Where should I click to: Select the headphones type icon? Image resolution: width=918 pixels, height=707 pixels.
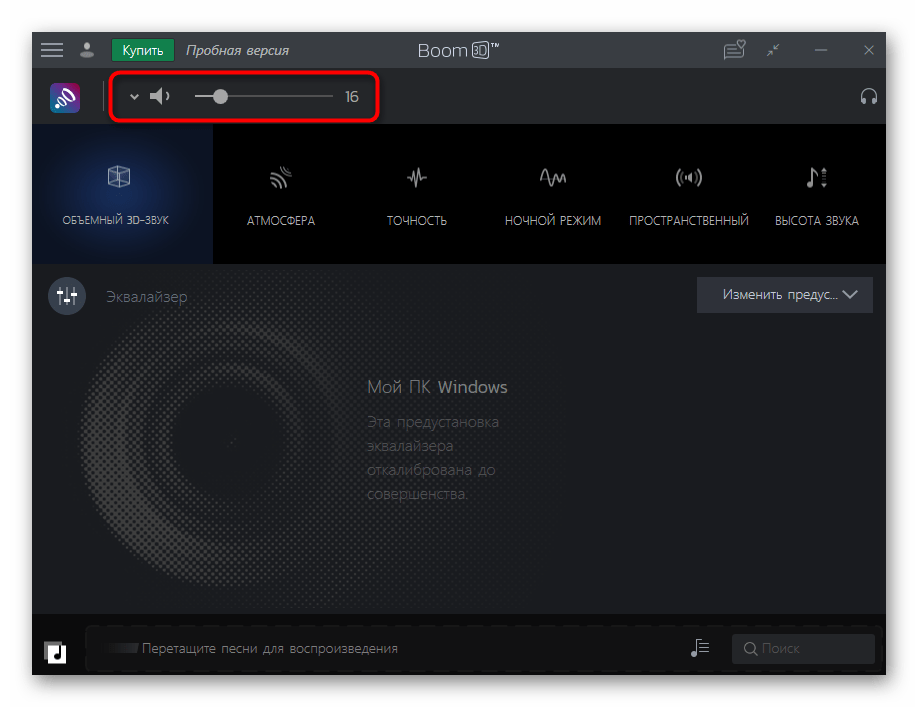868,97
